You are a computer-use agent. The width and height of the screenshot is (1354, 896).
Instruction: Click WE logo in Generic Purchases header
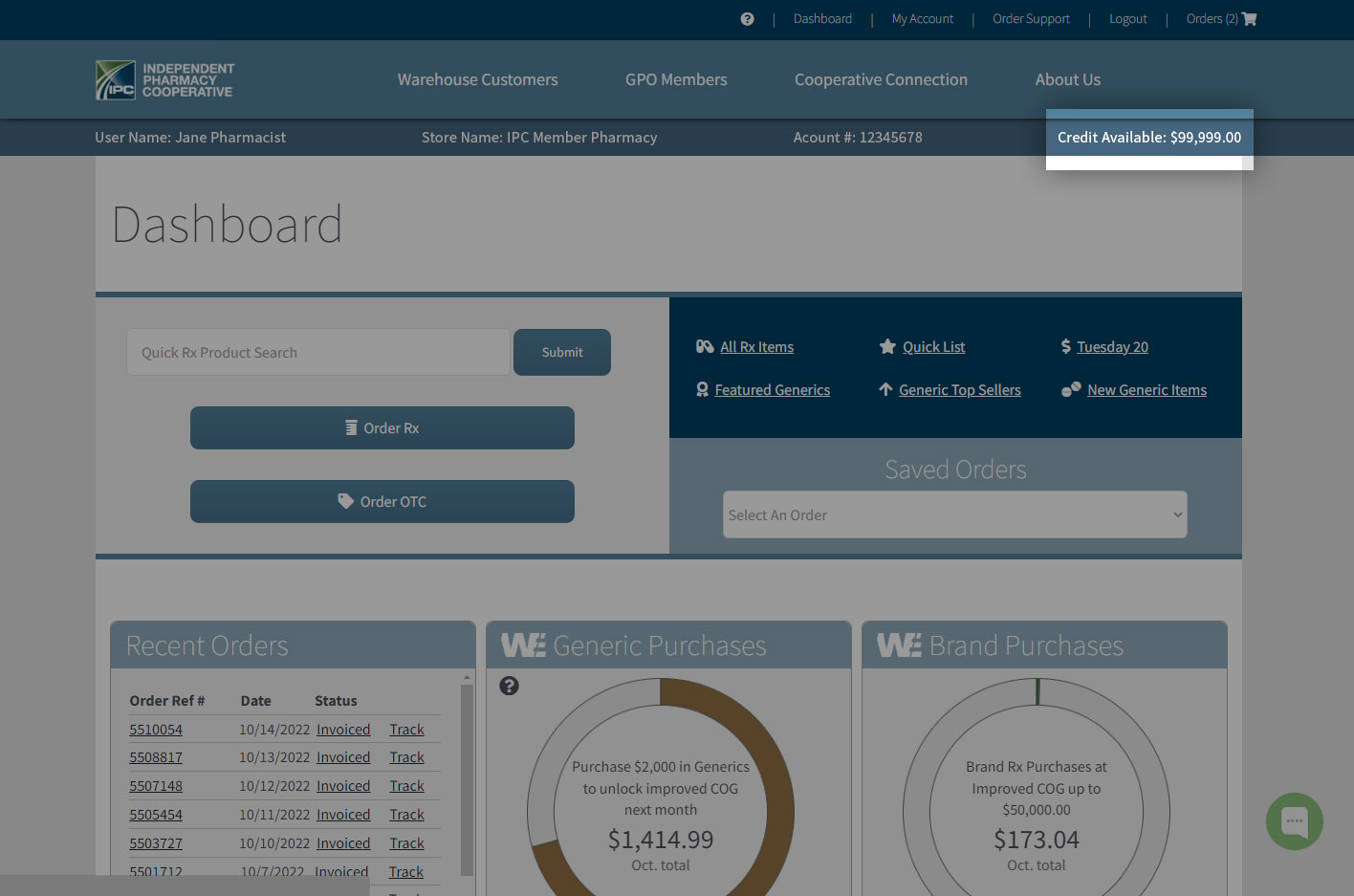point(523,645)
